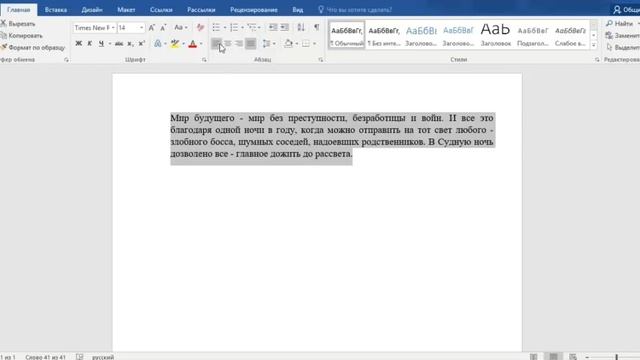Increase font size
The width and height of the screenshot is (640, 360).
pyautogui.click(x=151, y=28)
